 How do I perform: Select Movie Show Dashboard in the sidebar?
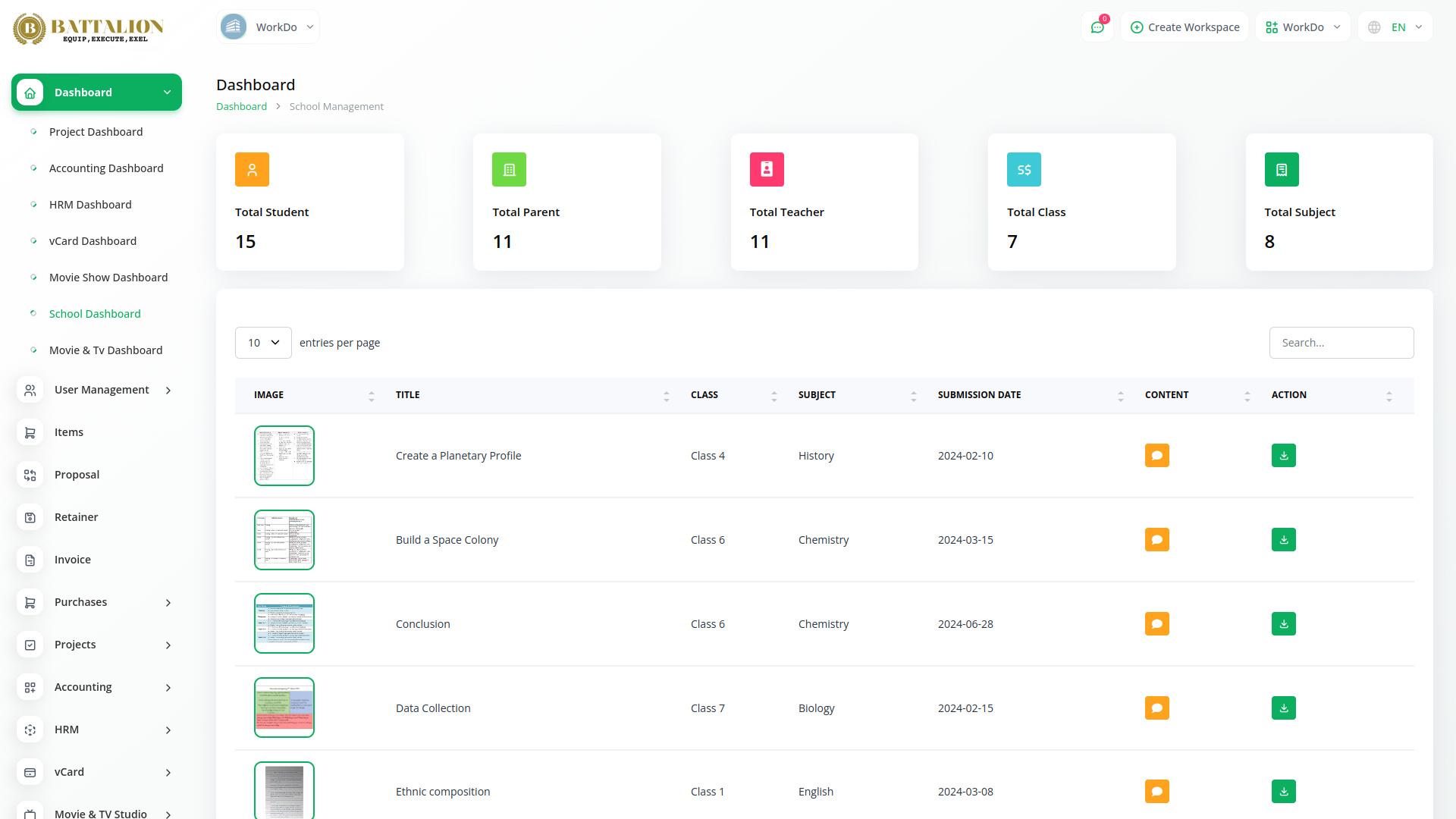pyautogui.click(x=108, y=278)
